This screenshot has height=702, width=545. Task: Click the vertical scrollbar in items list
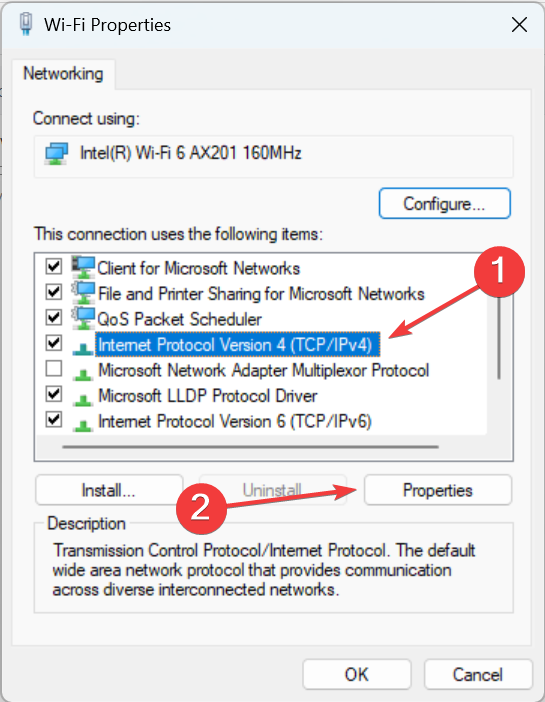pyautogui.click(x=499, y=338)
